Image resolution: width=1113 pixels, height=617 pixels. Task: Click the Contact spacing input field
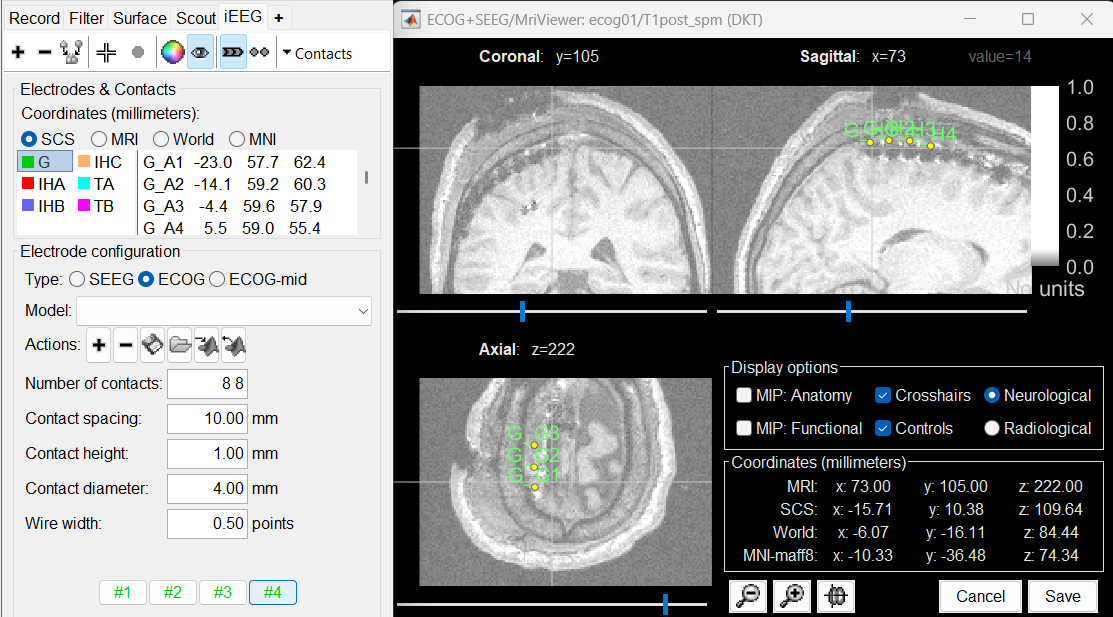(x=207, y=418)
